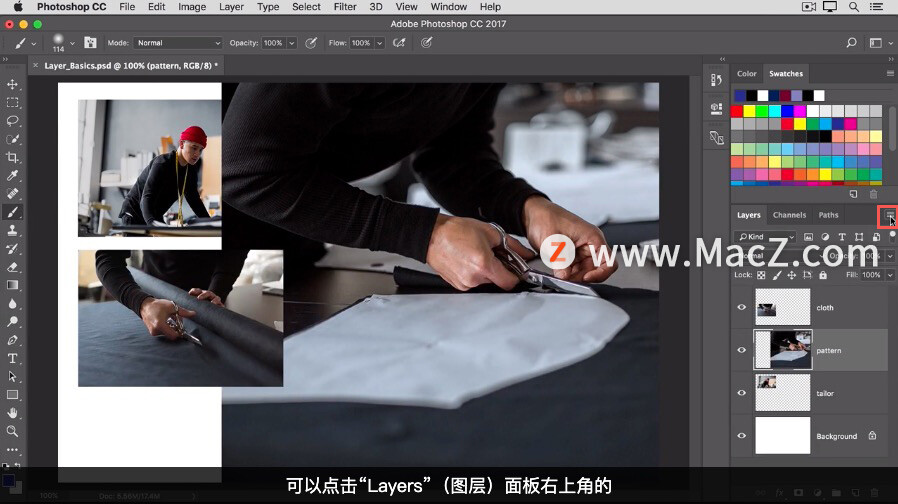Filter layers by type layers
The image size is (898, 504).
(x=842, y=237)
